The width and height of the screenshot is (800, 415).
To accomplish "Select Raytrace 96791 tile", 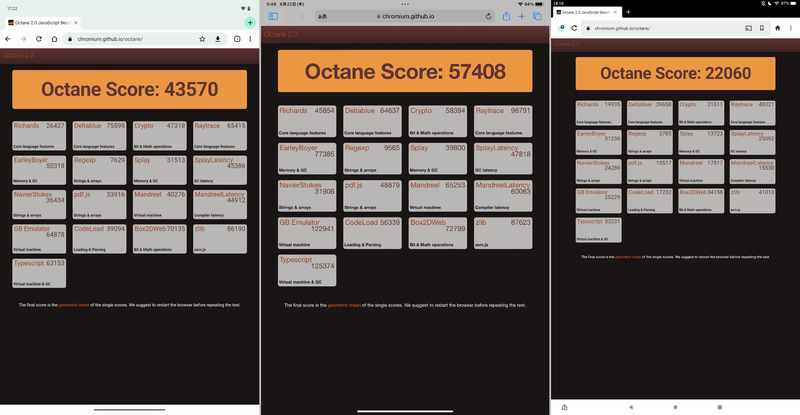I will point(503,121).
